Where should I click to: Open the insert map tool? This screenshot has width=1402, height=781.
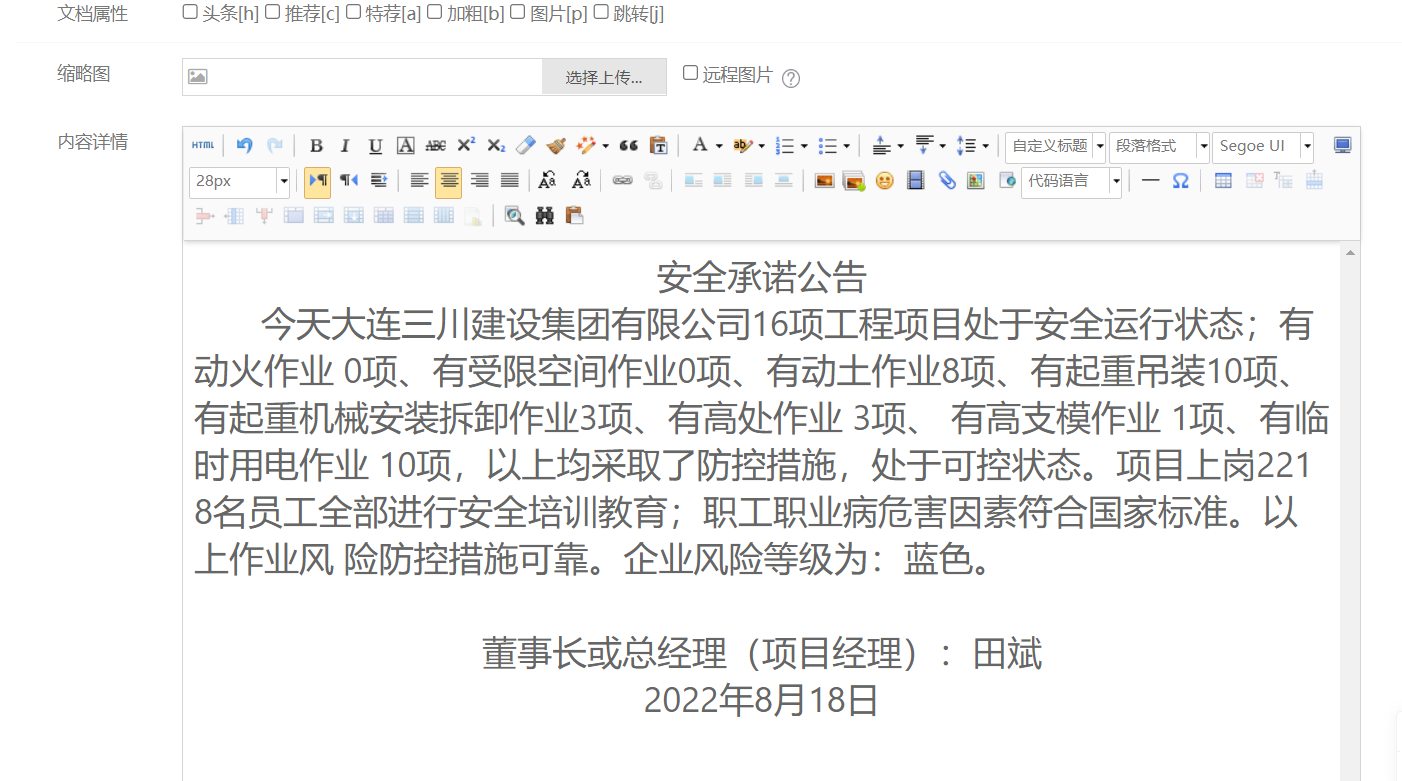976,181
